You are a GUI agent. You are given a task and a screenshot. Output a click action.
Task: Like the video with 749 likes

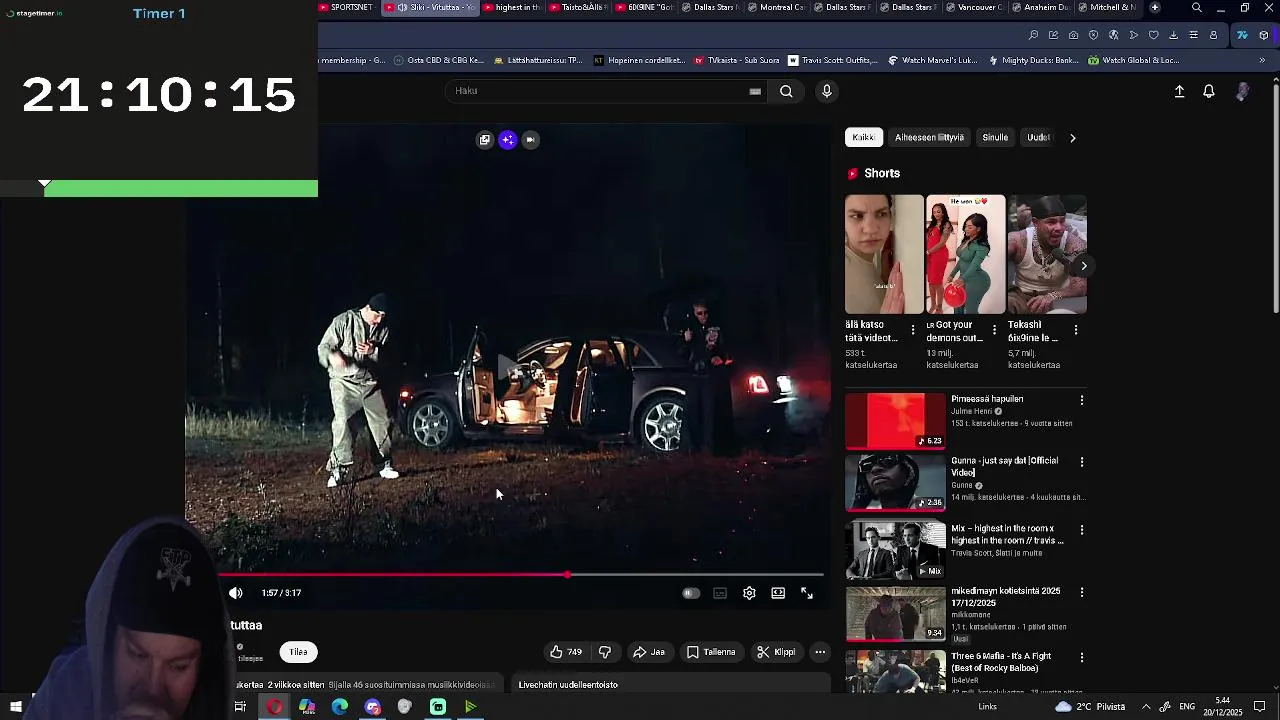tap(566, 652)
